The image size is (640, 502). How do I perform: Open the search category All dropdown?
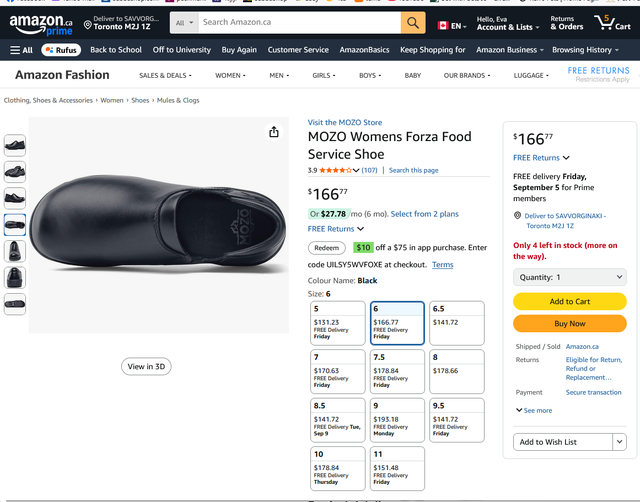[x=184, y=23]
